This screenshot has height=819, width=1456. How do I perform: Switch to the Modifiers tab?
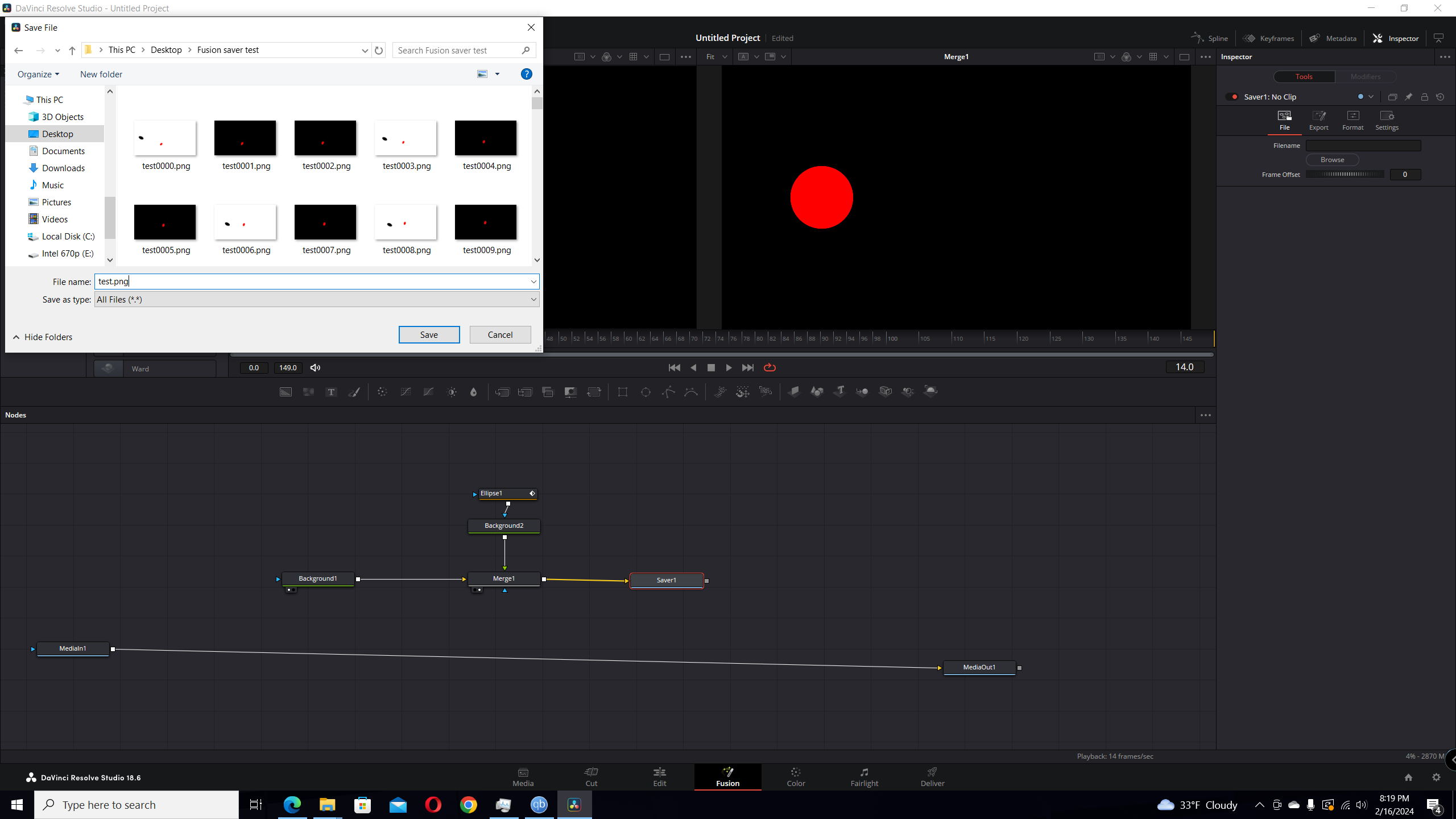pos(1365,77)
